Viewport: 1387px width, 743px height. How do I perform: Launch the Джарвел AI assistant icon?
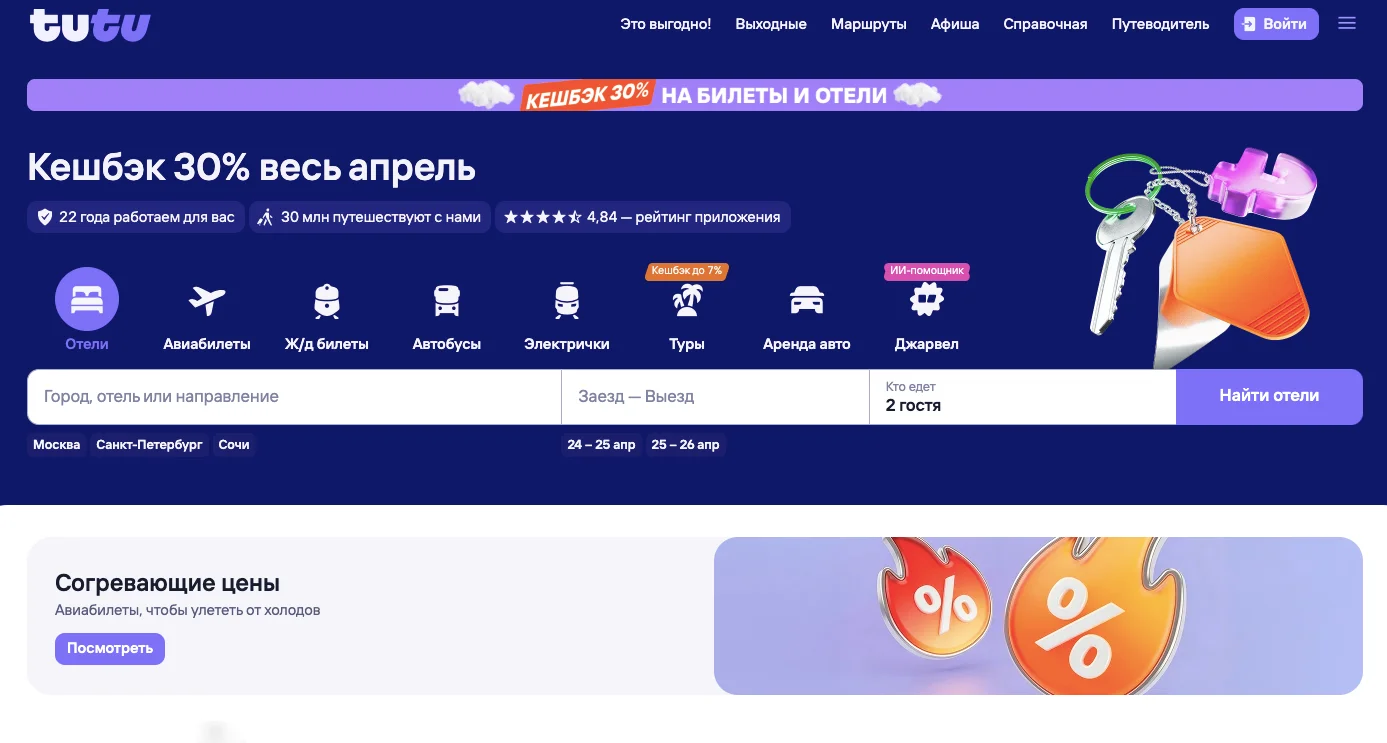tap(926, 300)
